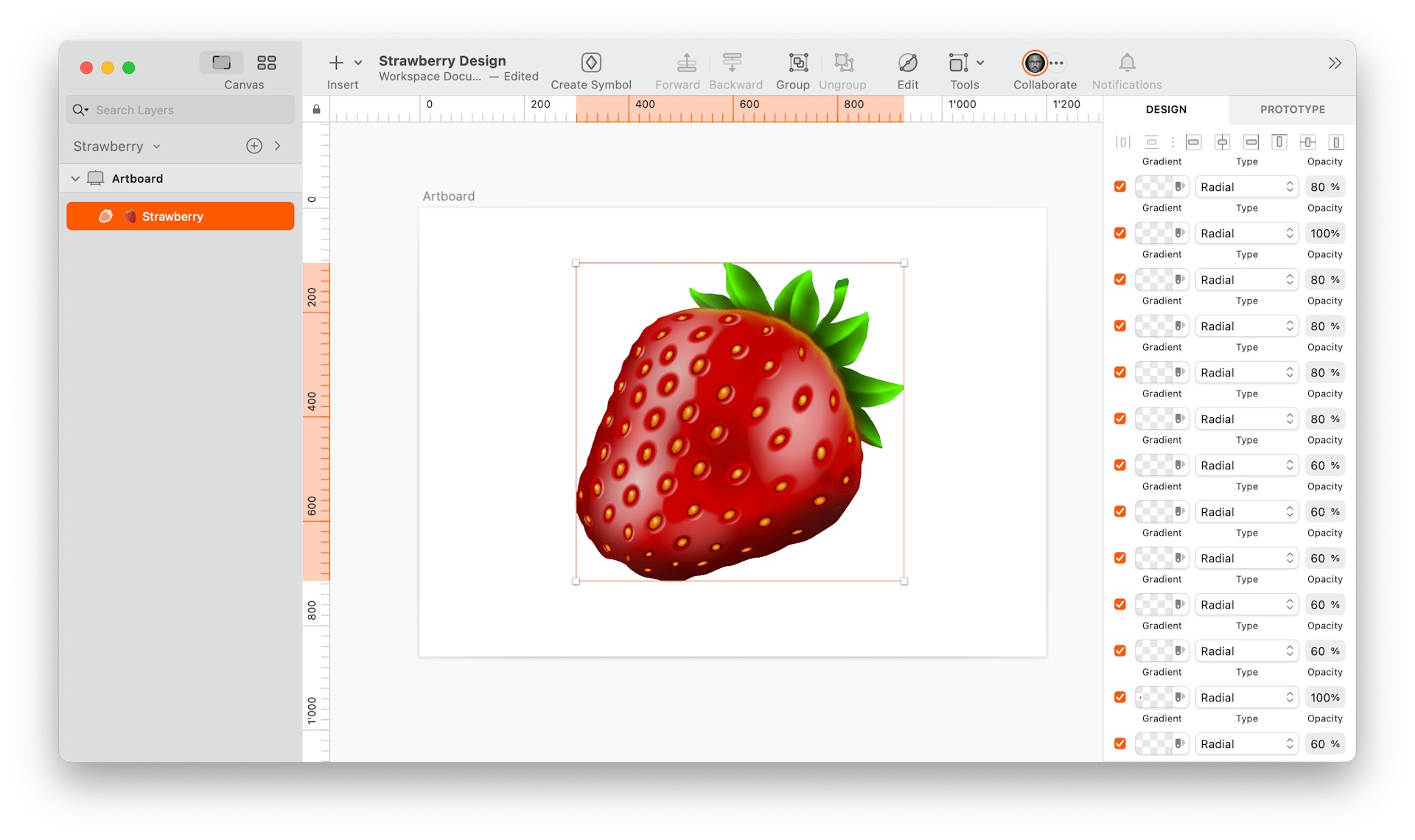Open the Edit tool in the toolbar
Viewport: 1415px width, 840px height.
click(907, 63)
